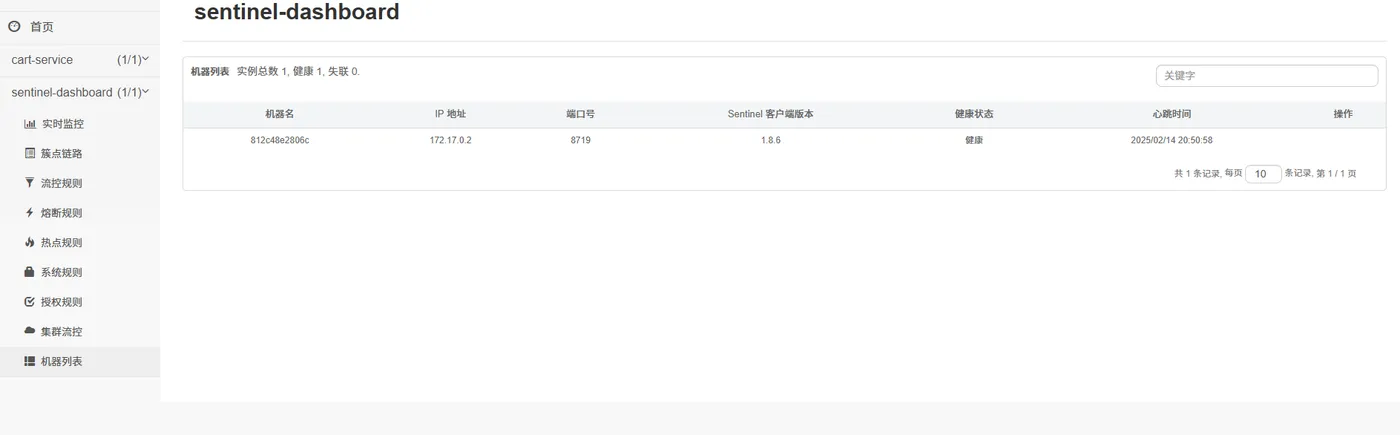The image size is (1400, 435).
Task: Click the 心跳时间 column header
Action: click(1171, 114)
